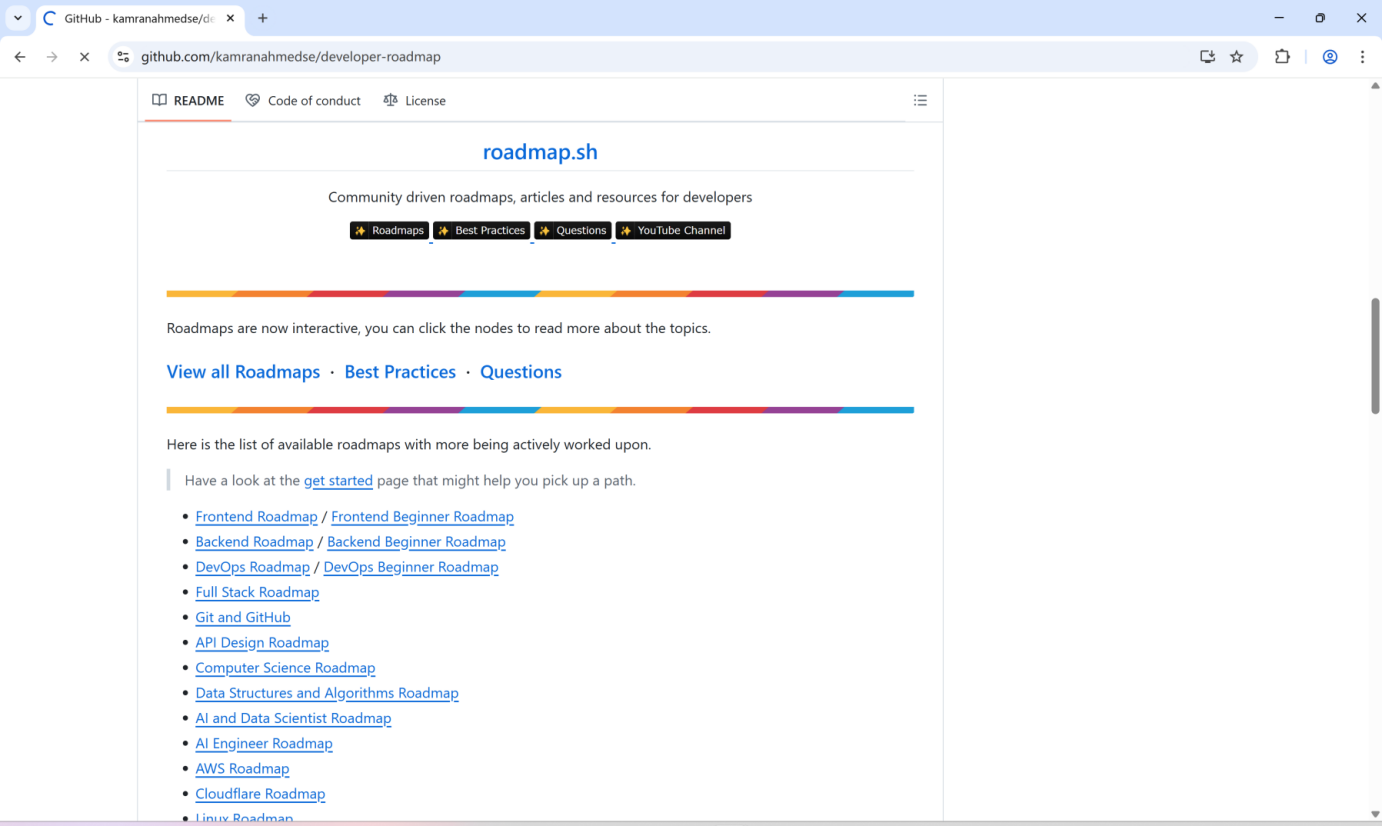Go back to the previous page
The width and height of the screenshot is (1382, 826).
click(20, 57)
